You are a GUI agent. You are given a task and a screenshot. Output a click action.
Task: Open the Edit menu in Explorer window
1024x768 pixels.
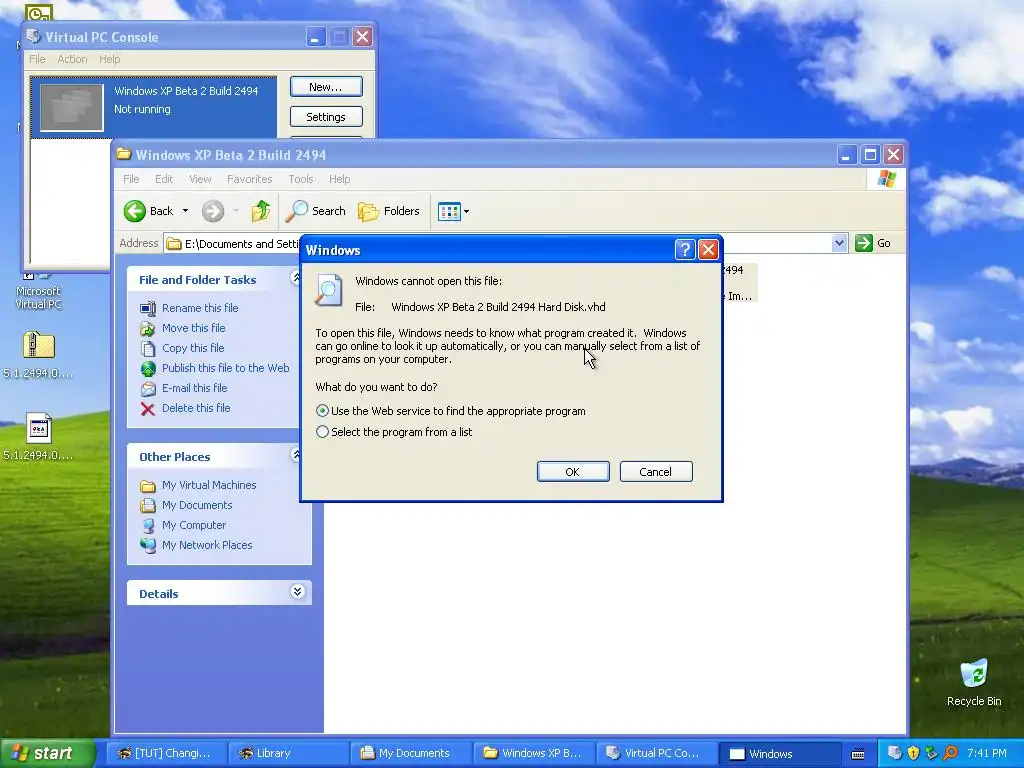click(x=164, y=179)
